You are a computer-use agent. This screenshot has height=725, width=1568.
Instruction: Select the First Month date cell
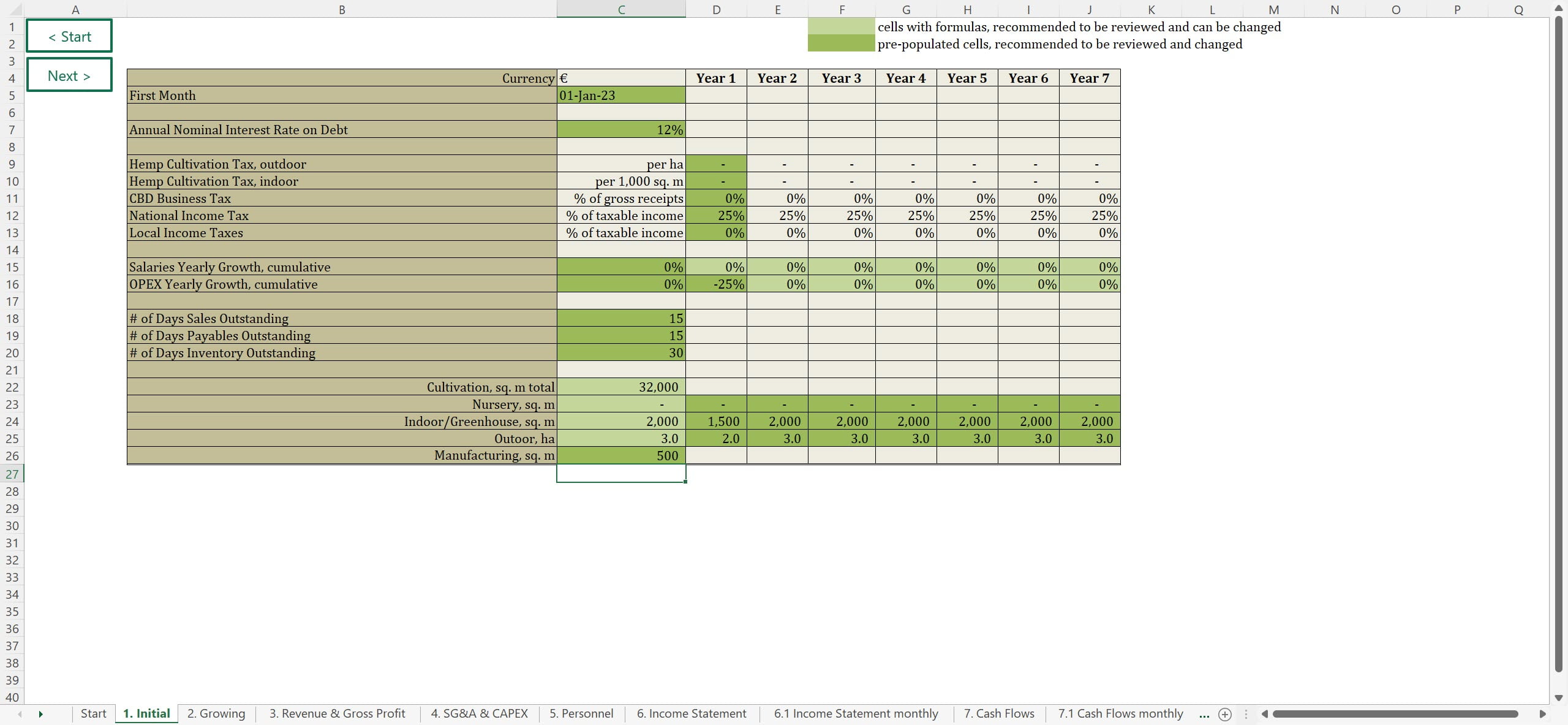[620, 96]
